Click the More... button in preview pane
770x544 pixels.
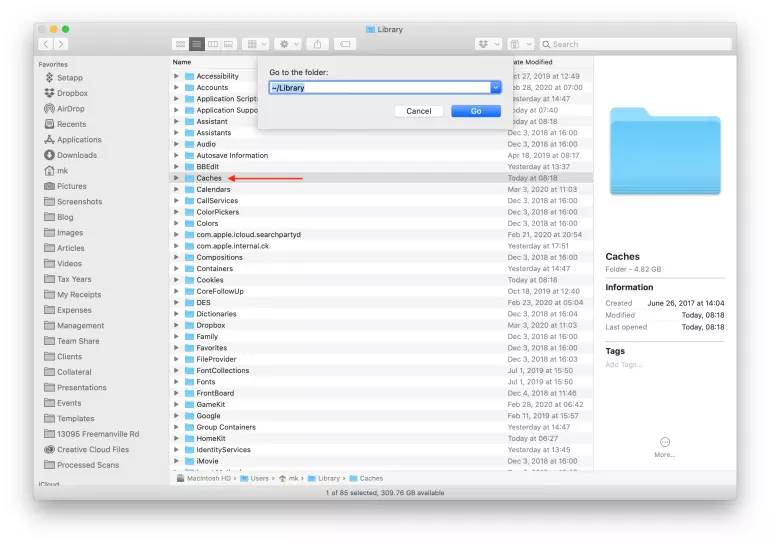pos(664,447)
